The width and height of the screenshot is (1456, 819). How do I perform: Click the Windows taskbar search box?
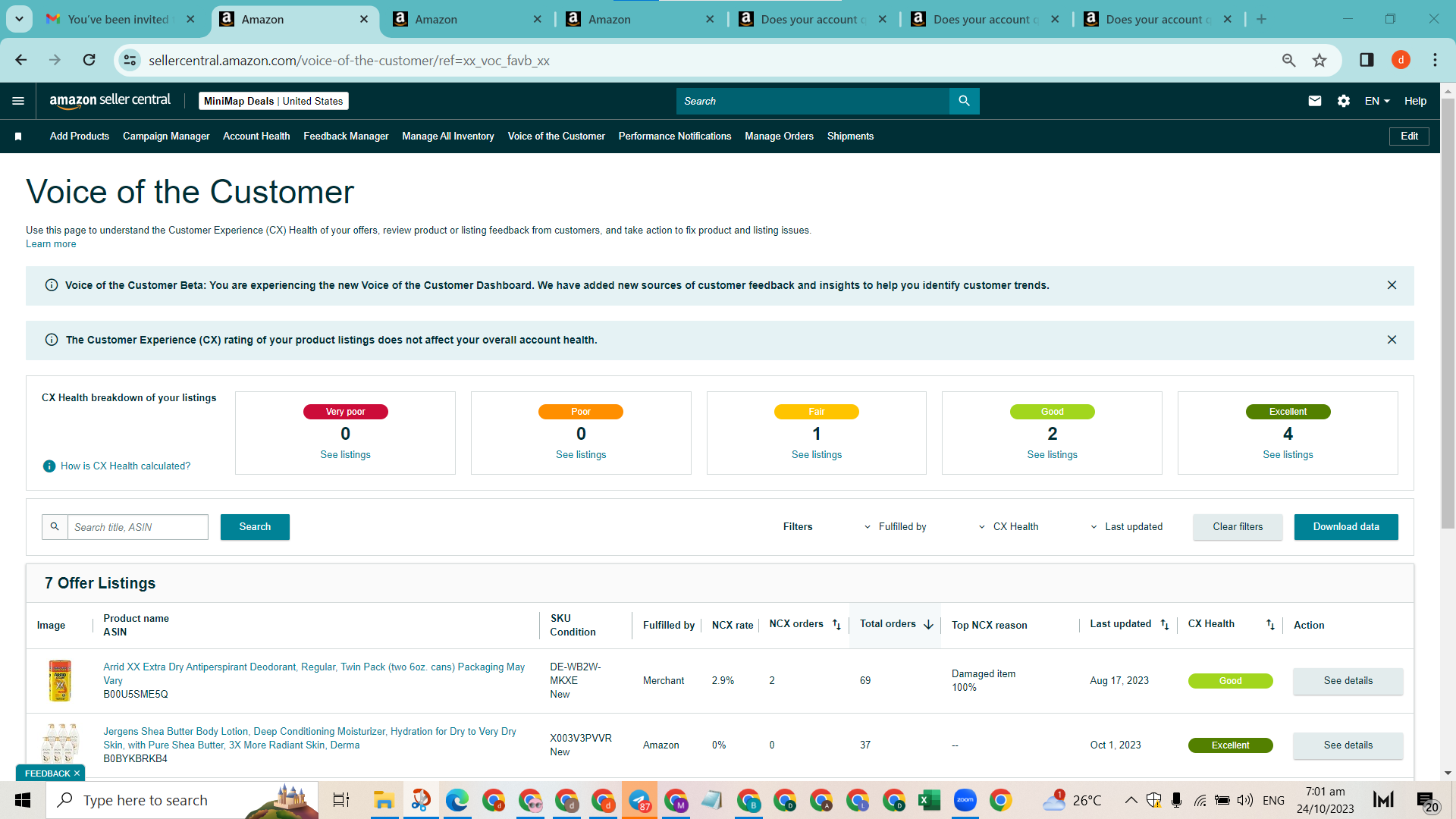182,800
